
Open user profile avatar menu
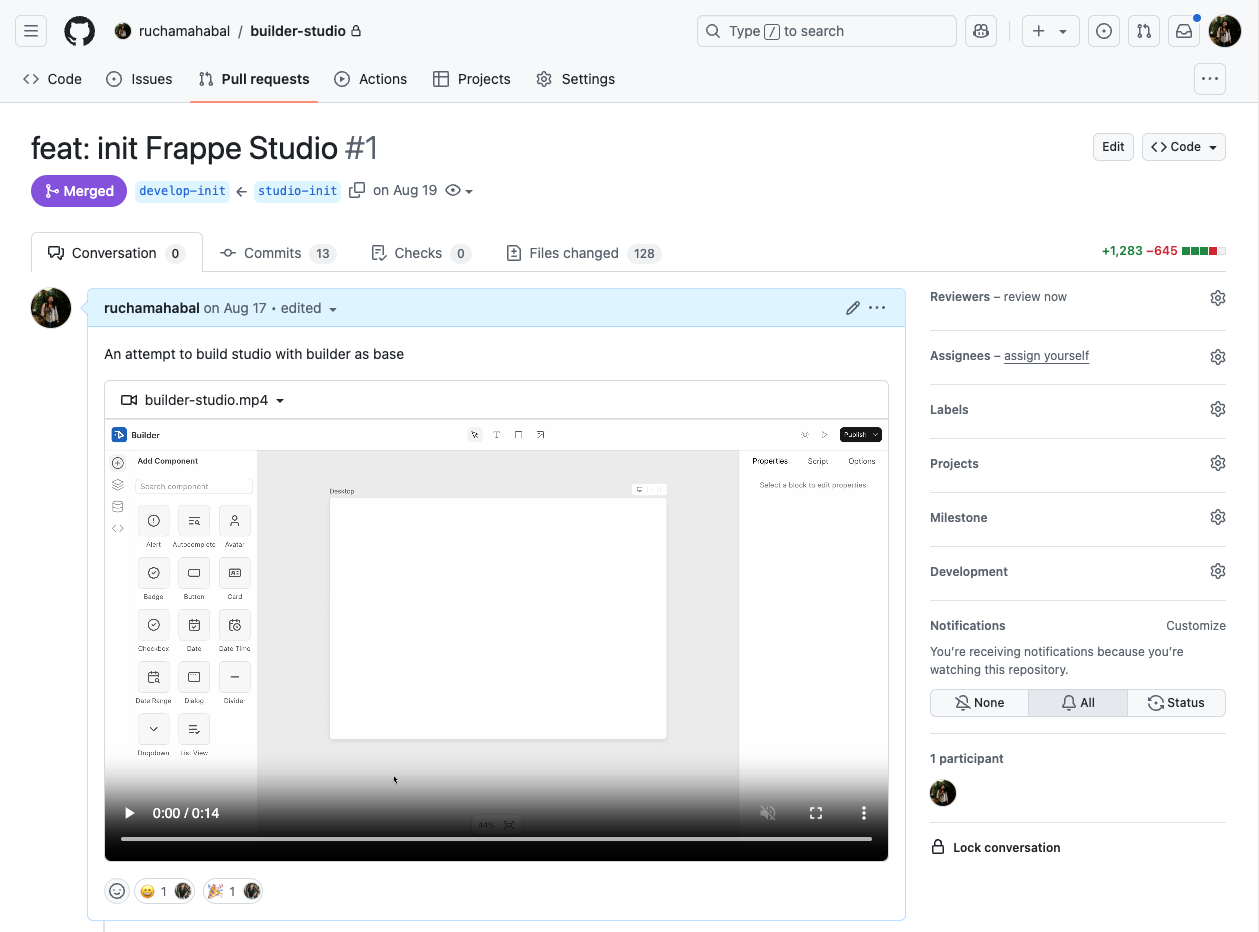tap(1225, 31)
